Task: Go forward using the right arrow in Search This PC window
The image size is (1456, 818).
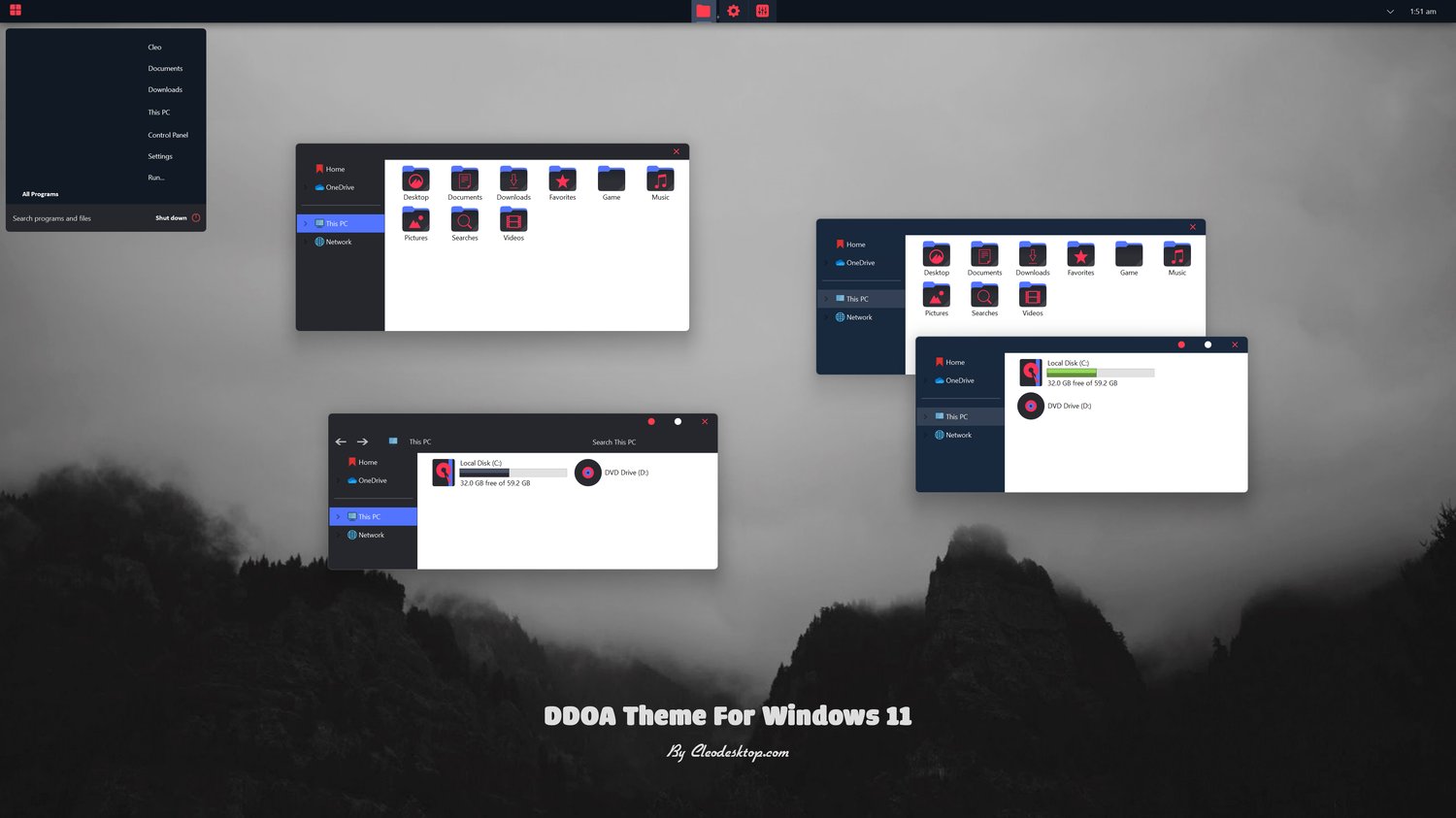Action: click(363, 442)
